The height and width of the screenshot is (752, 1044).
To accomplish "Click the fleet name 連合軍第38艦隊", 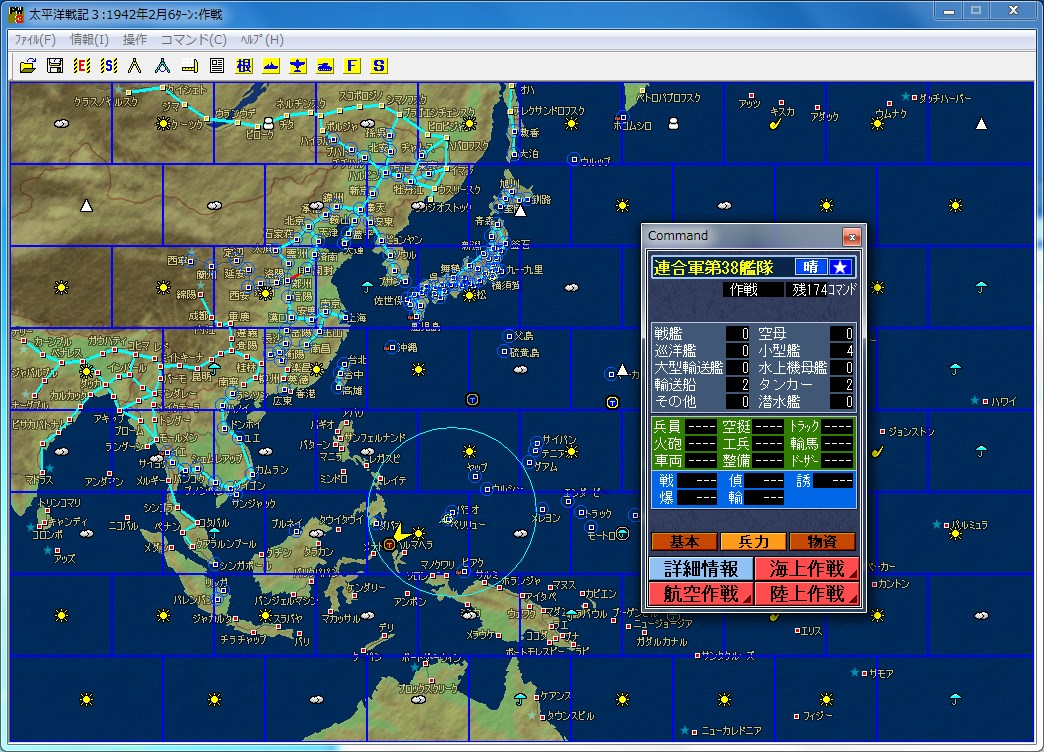I will pos(713,268).
